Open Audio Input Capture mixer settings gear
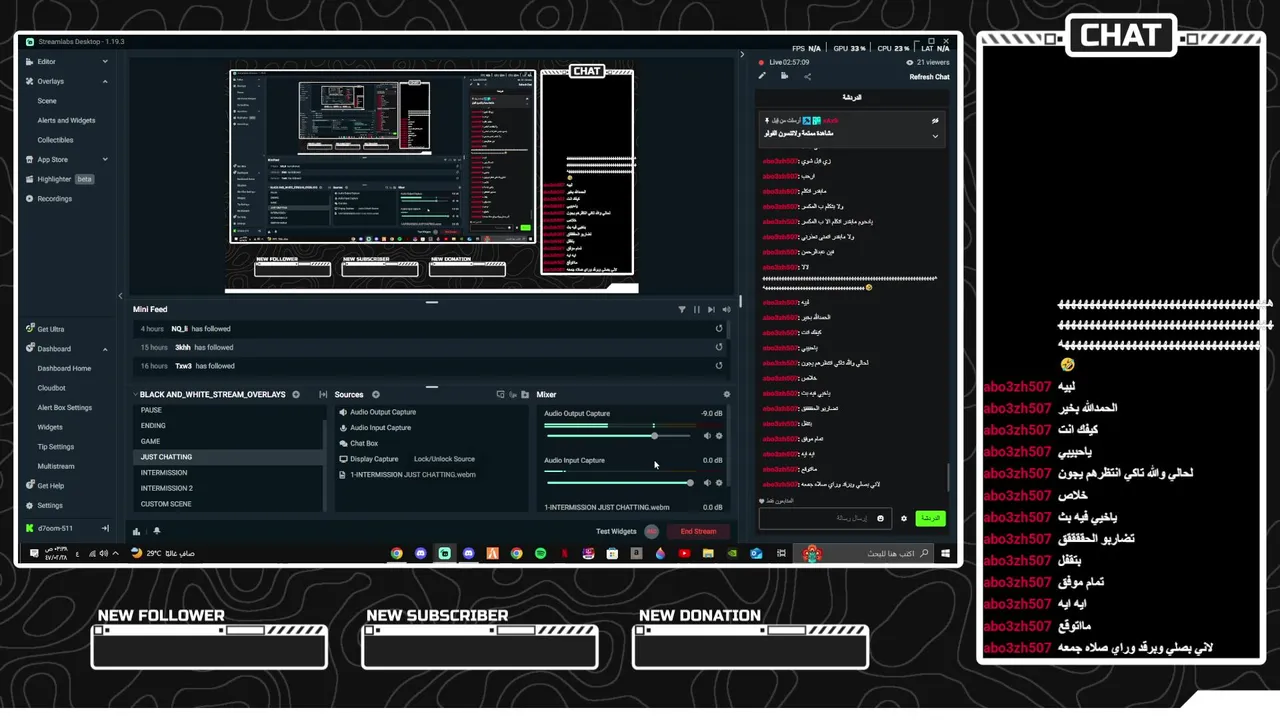 click(x=719, y=483)
